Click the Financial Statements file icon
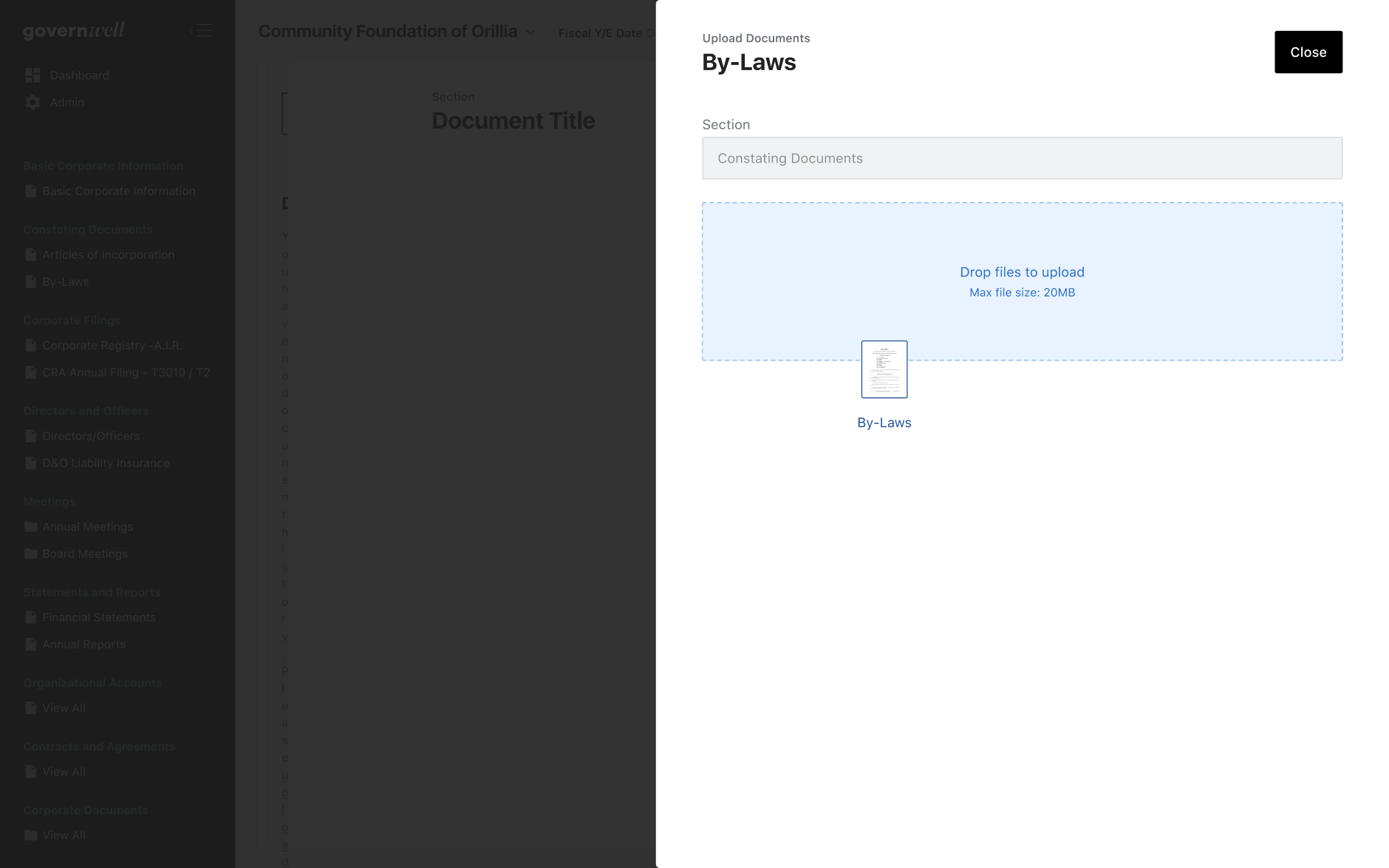 31,618
